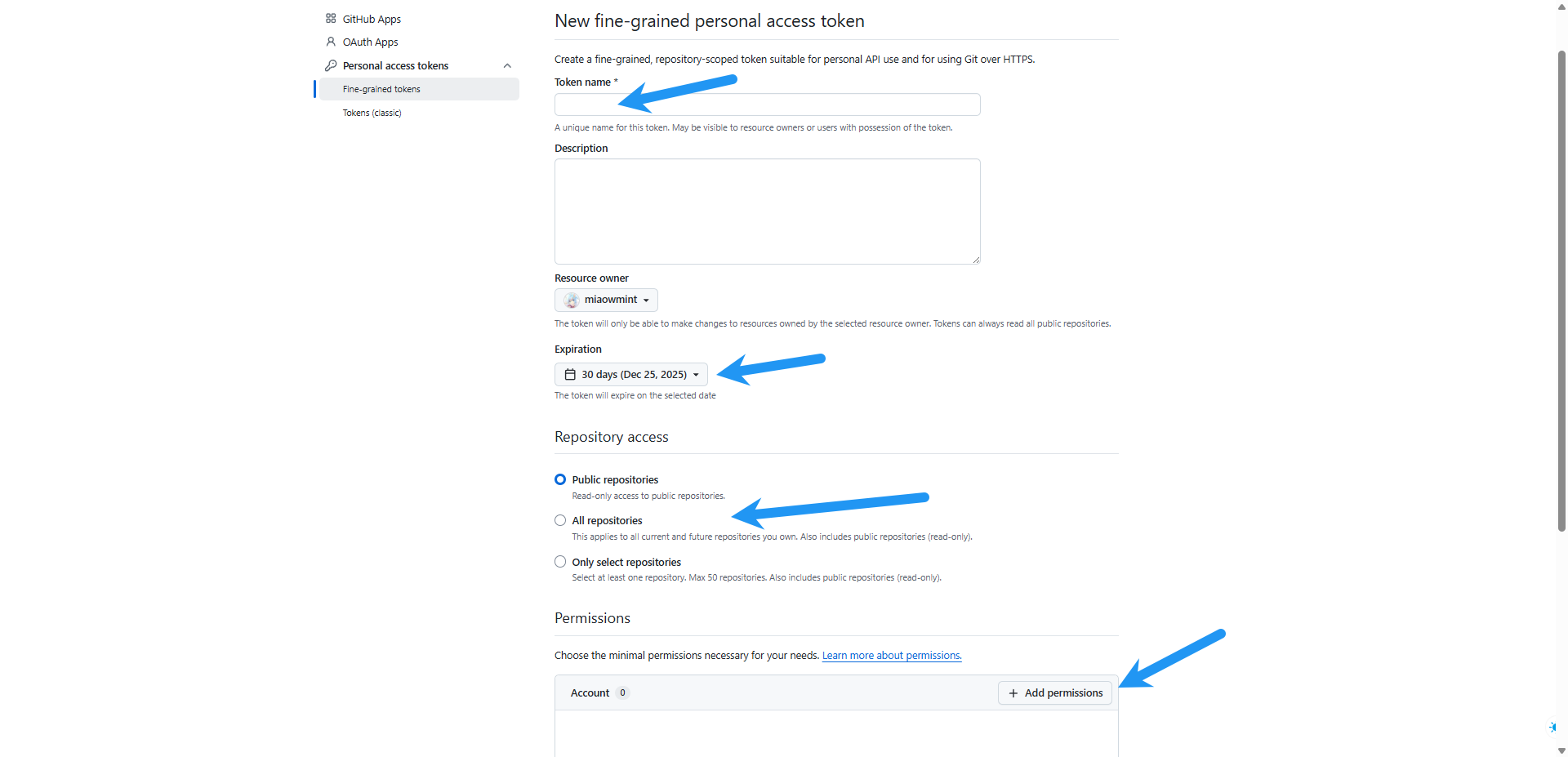Select the Public repositories option
The height and width of the screenshot is (757, 1568).
pyautogui.click(x=560, y=479)
